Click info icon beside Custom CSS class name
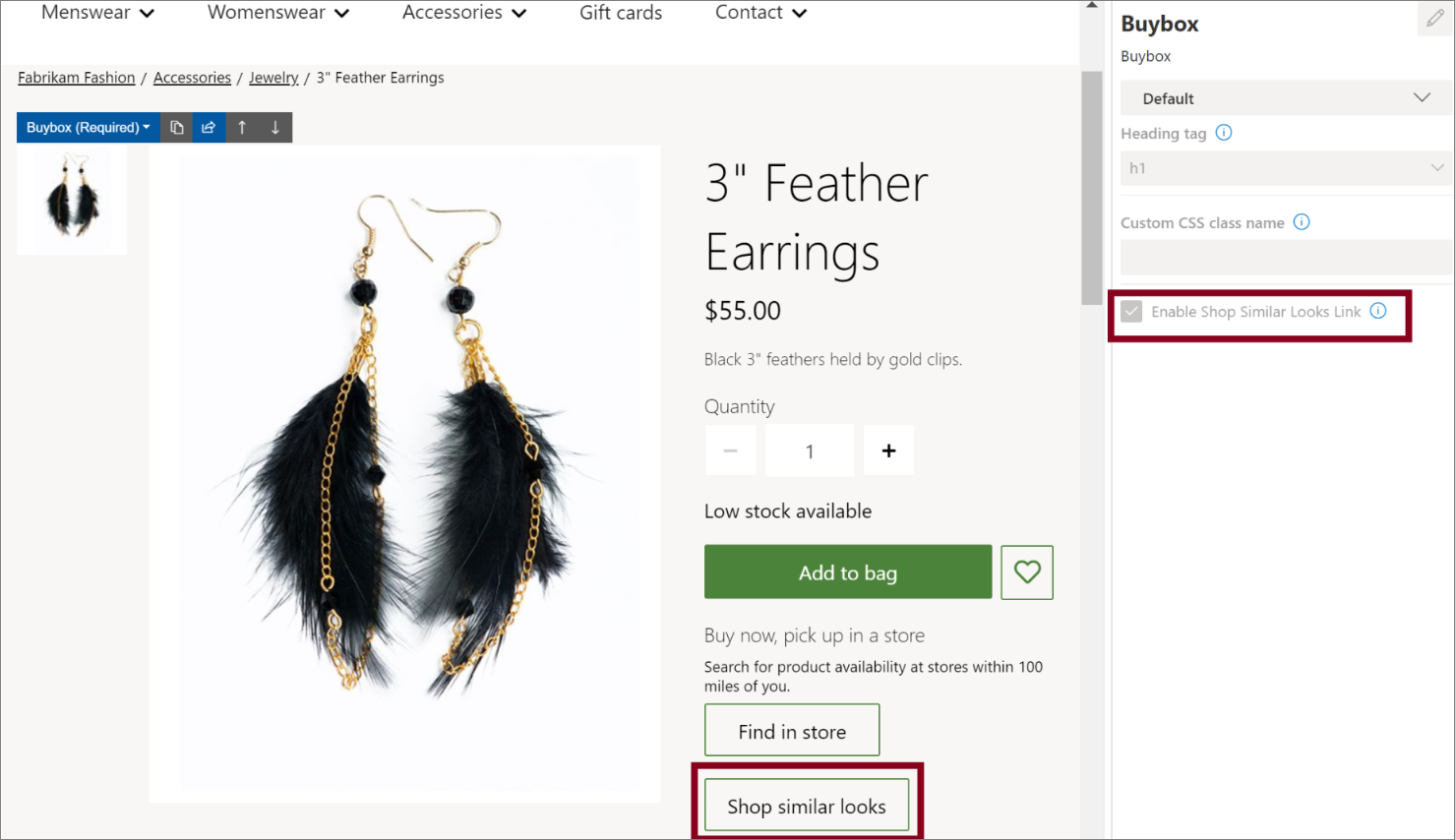 point(1302,222)
